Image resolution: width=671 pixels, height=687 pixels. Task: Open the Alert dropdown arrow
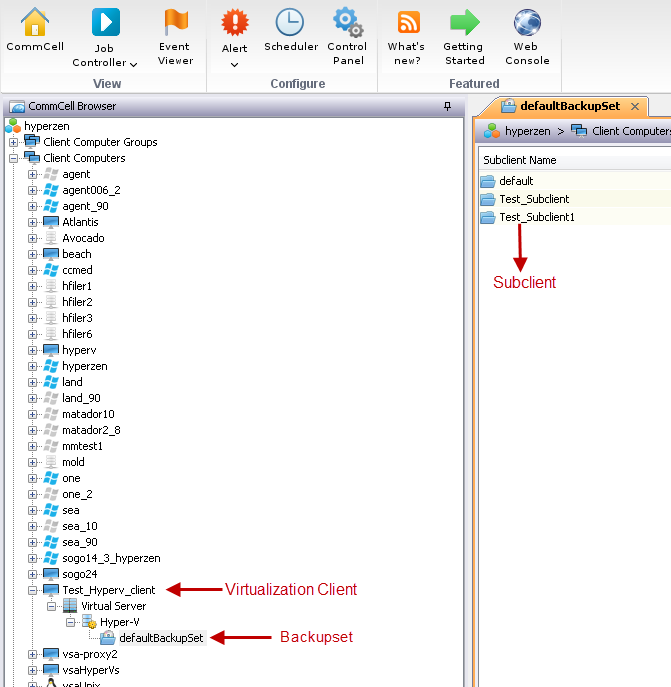[234, 65]
